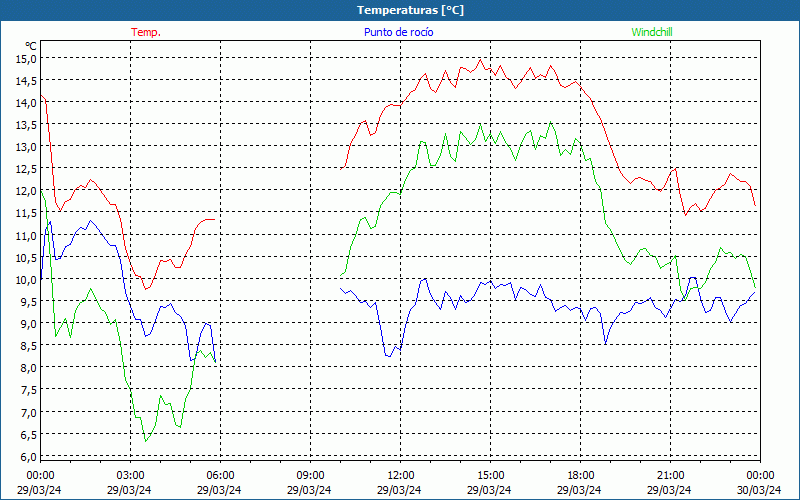Viewport: 800px width, 500px height.
Task: Click the 7,0 y-axis value
Action: coord(30,412)
